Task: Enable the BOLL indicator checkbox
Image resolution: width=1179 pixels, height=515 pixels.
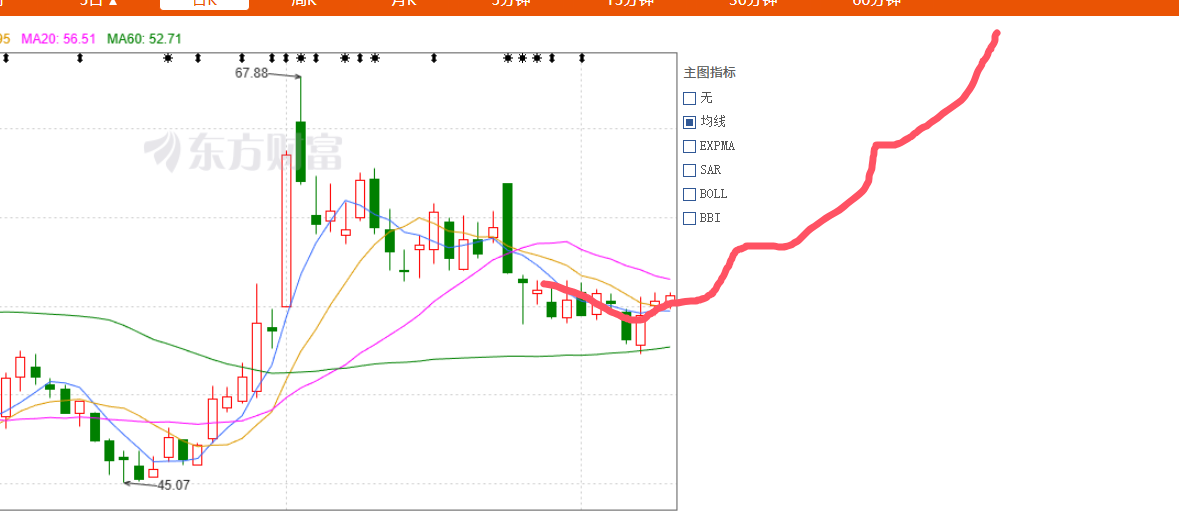Action: click(689, 194)
